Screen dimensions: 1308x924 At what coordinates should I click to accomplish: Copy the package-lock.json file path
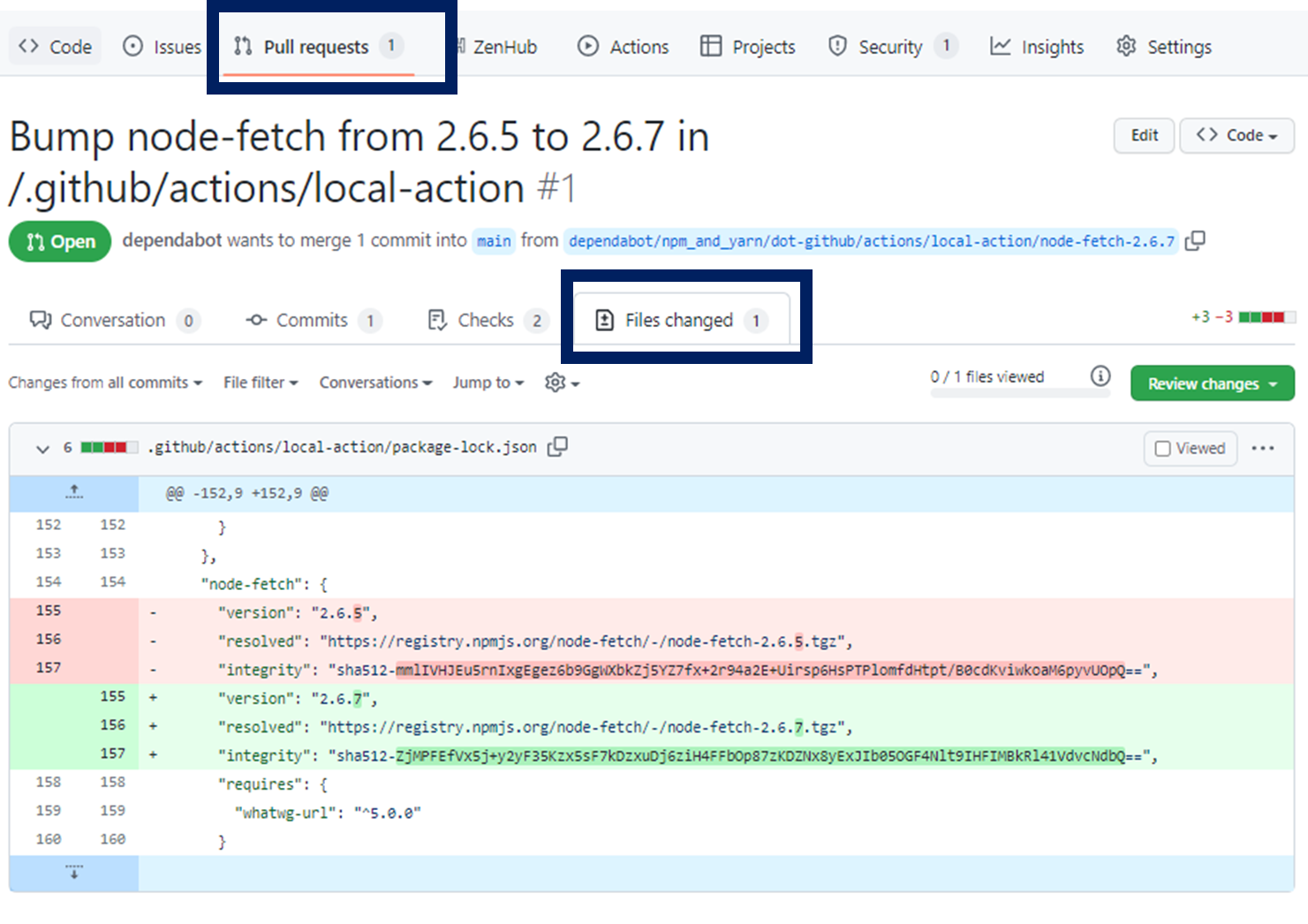(557, 447)
